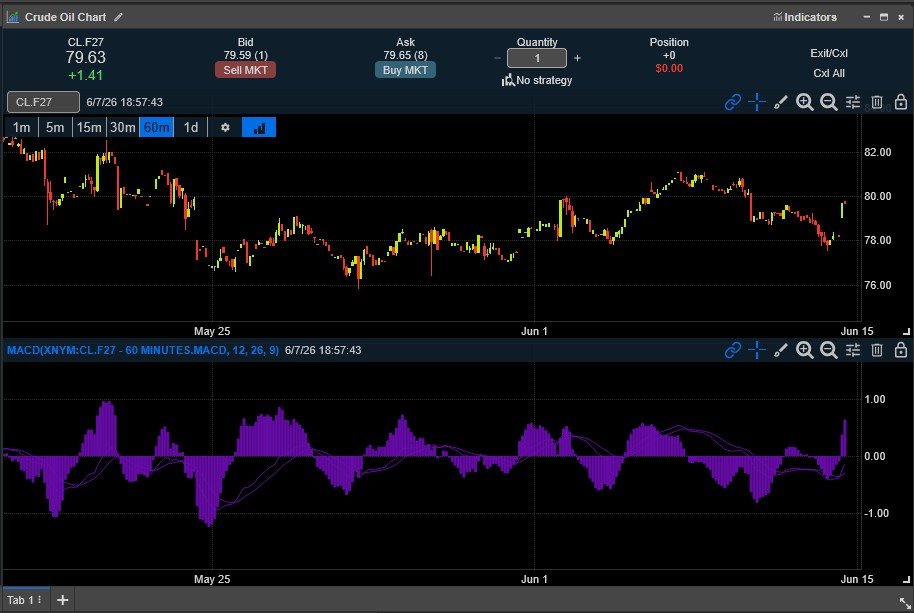
Task: Click the +1.41 change value
Action: coord(86,75)
